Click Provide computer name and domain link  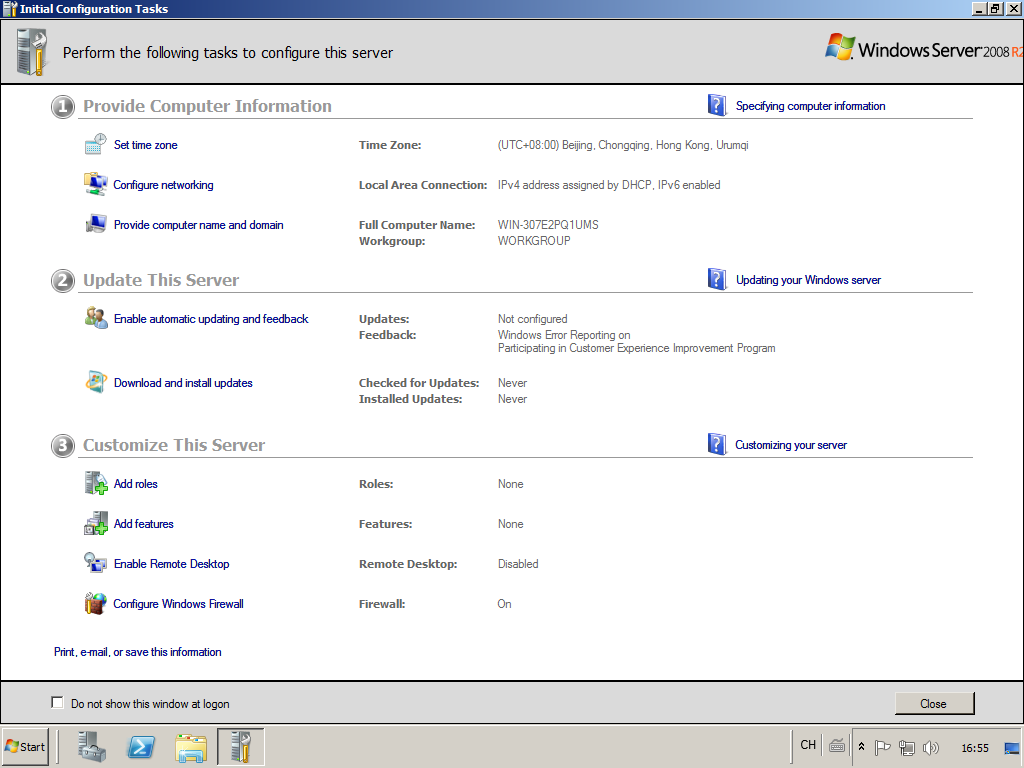pos(199,225)
